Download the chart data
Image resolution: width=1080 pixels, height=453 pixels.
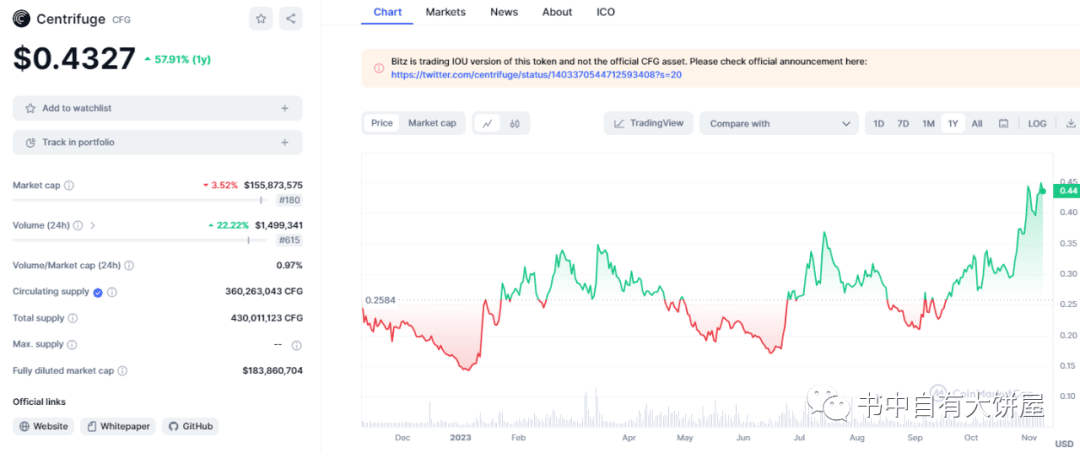click(1071, 124)
